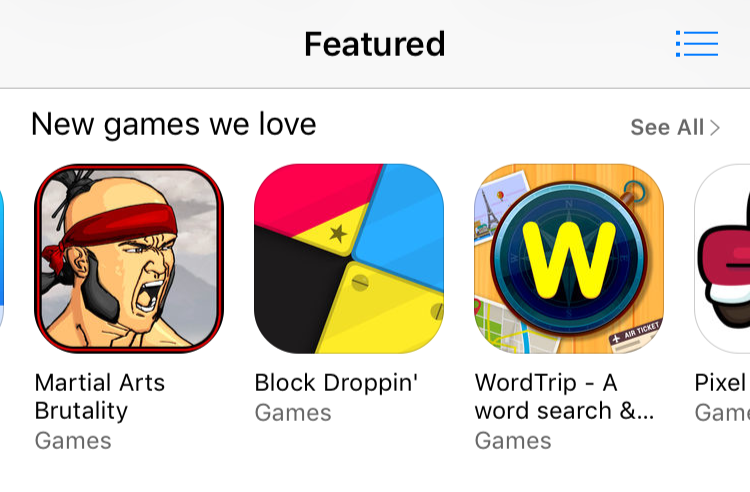Tap the Block Droppin' colorful app icon
The width and height of the screenshot is (750, 492).
click(x=349, y=259)
